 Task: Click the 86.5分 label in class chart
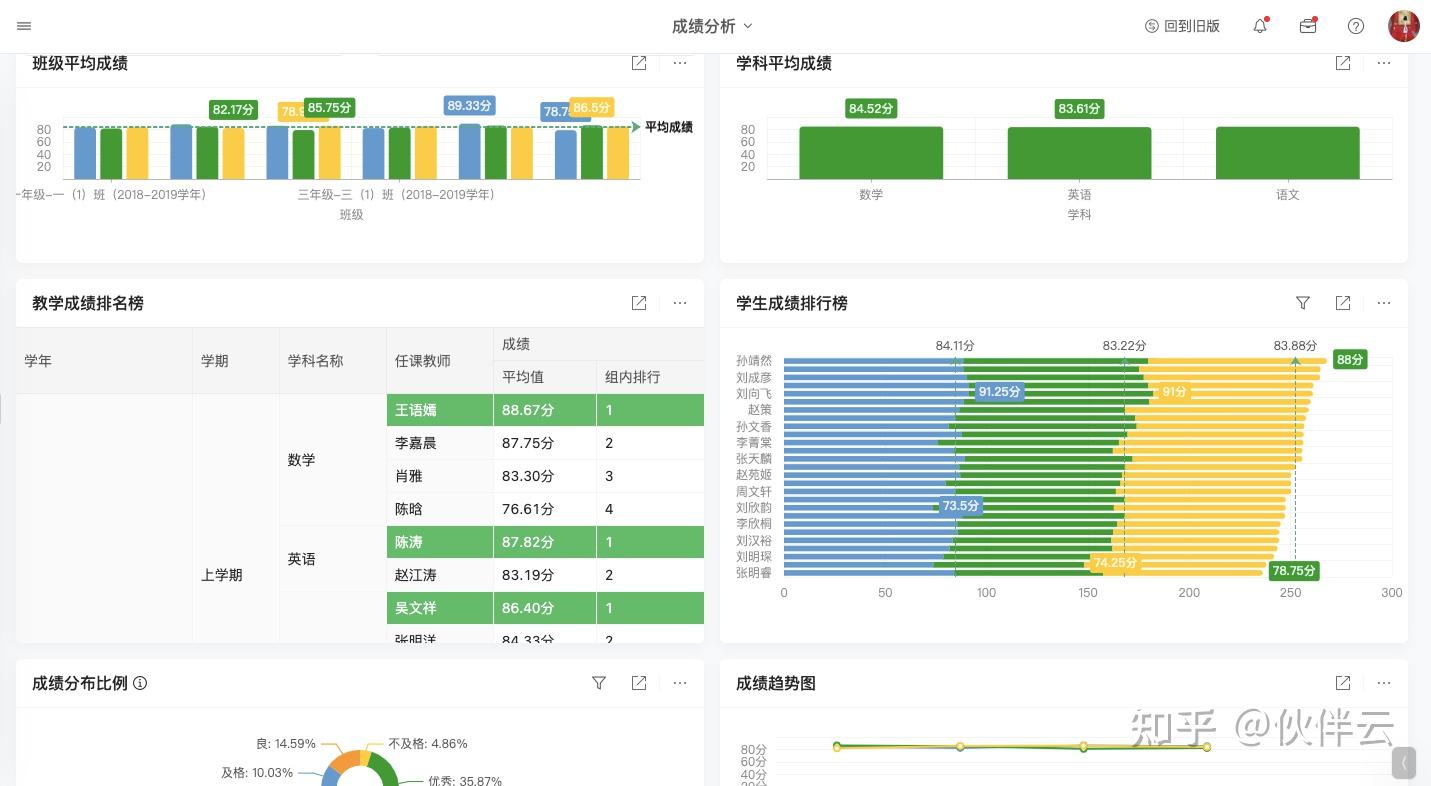click(592, 107)
